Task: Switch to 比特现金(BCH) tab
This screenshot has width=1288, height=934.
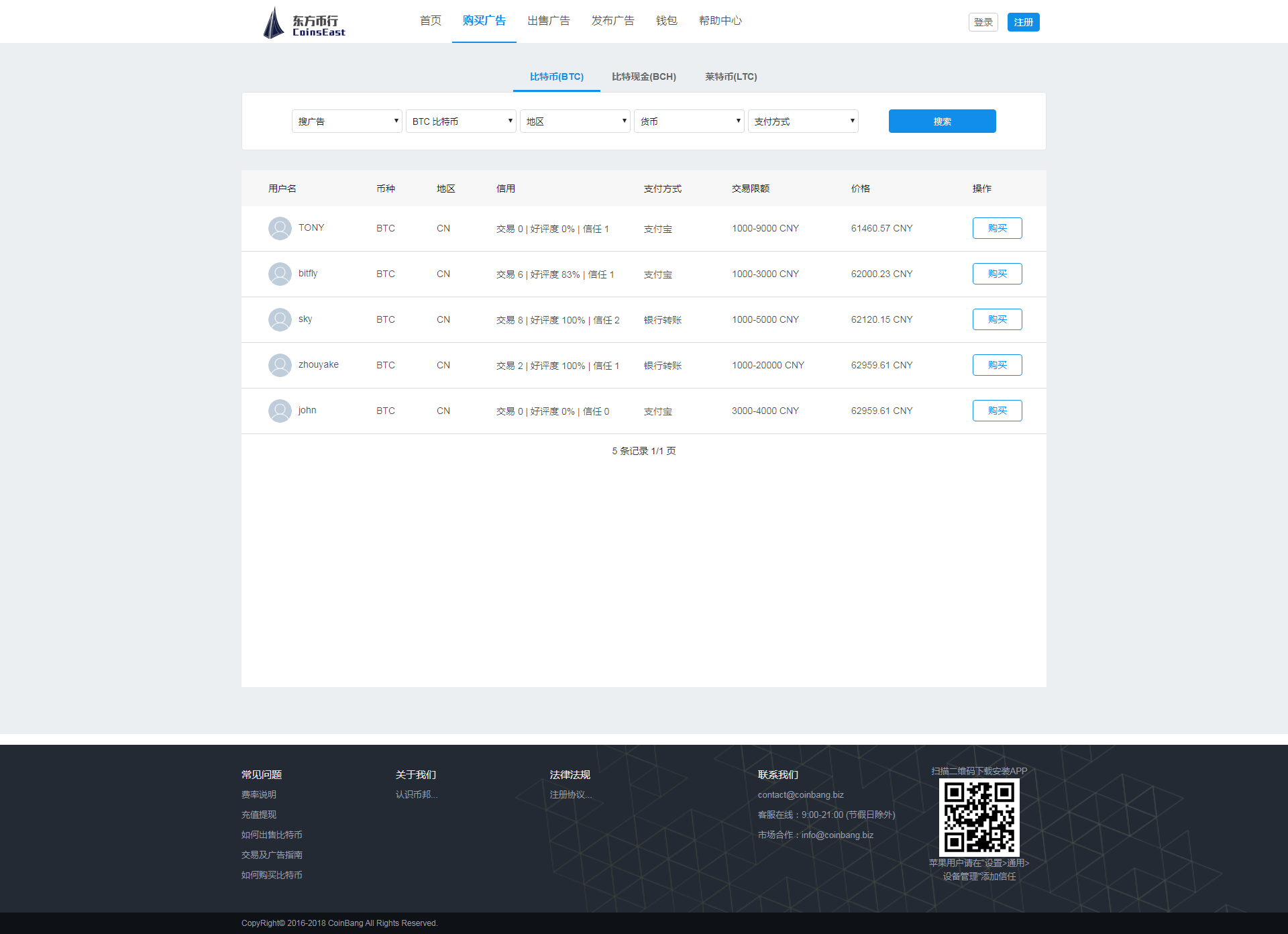Action: (644, 76)
